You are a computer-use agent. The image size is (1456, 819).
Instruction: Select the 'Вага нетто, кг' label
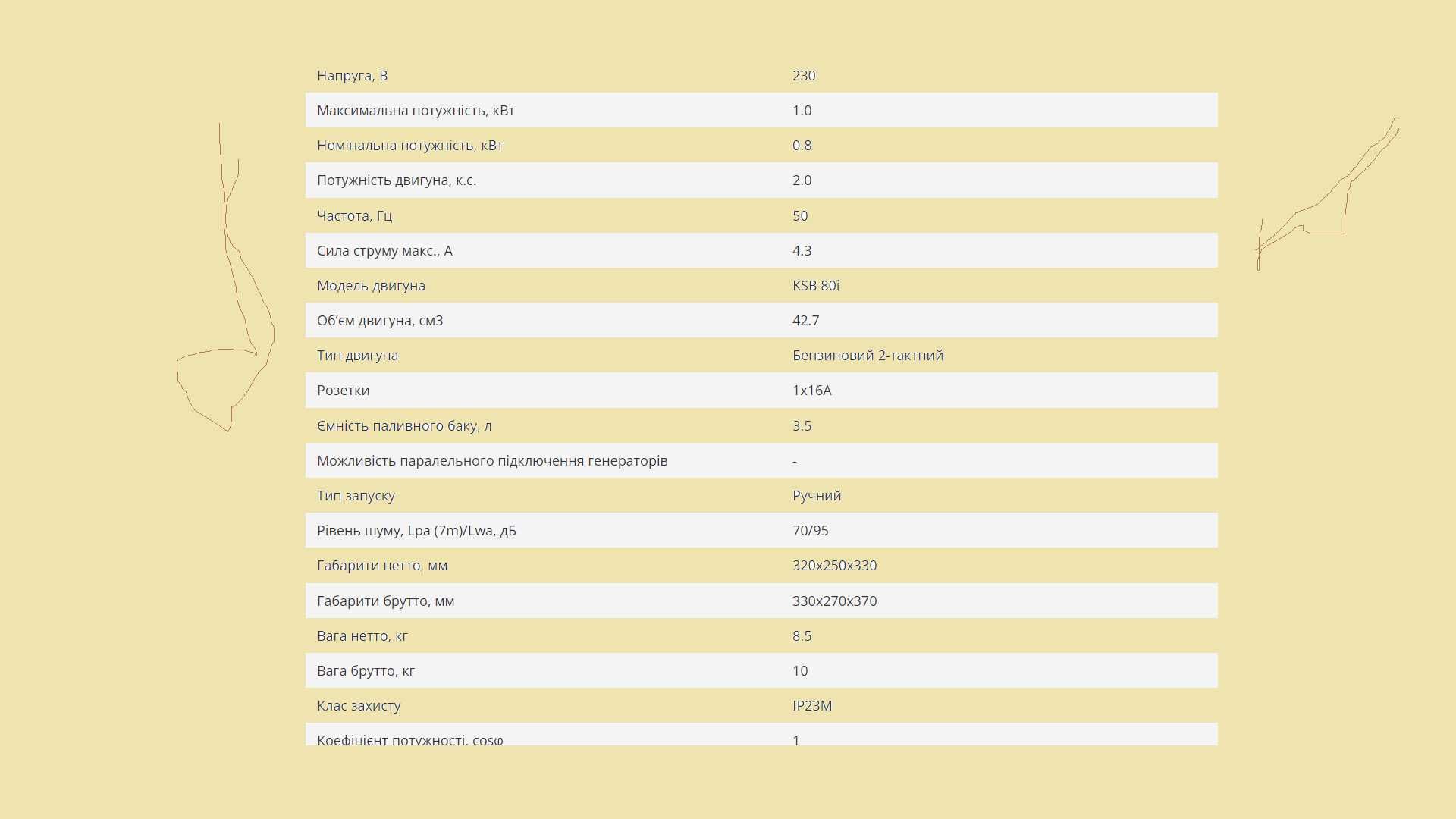click(362, 636)
